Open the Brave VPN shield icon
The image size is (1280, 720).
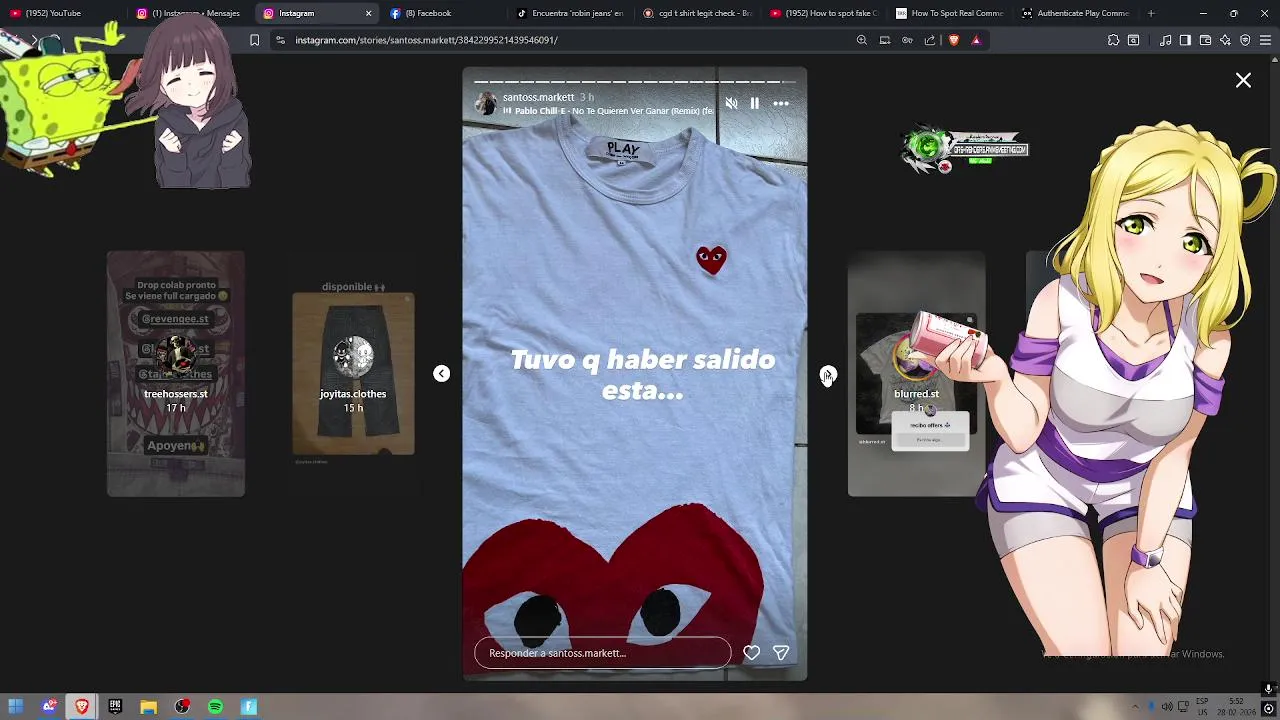click(x=1245, y=40)
